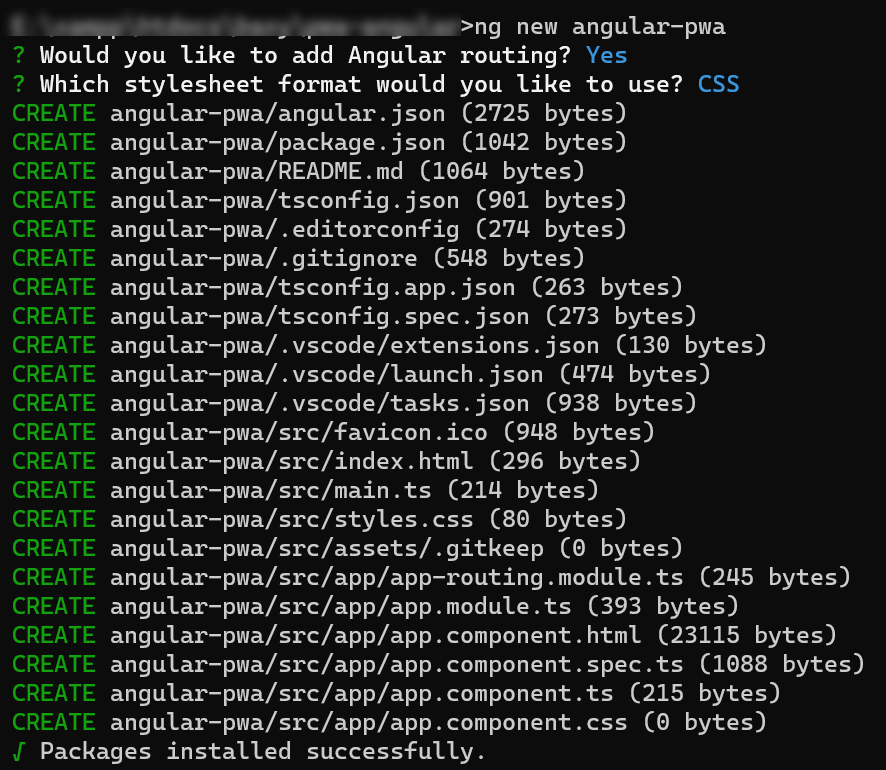Click the ng new angular-pwa command text

(600, 27)
